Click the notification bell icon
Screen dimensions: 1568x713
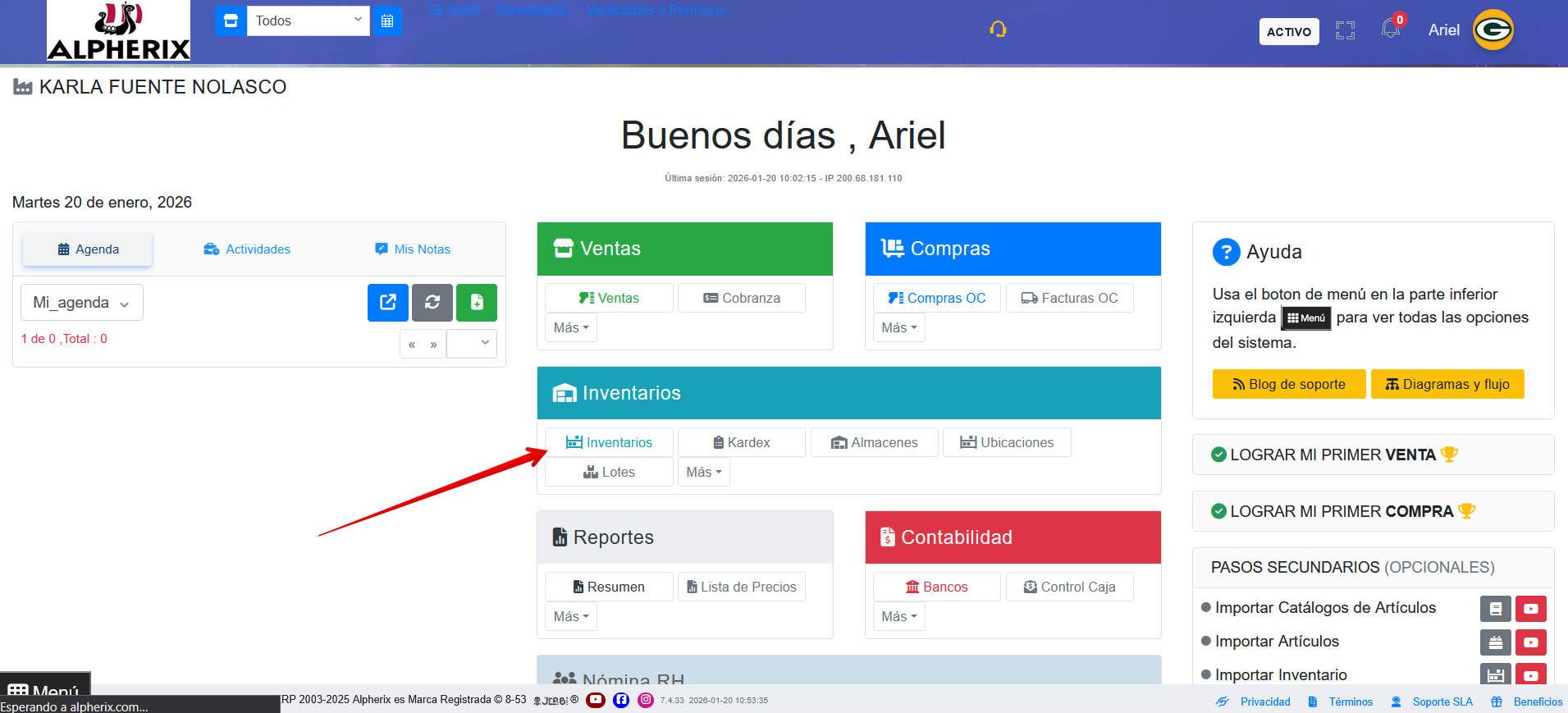[x=1390, y=29]
